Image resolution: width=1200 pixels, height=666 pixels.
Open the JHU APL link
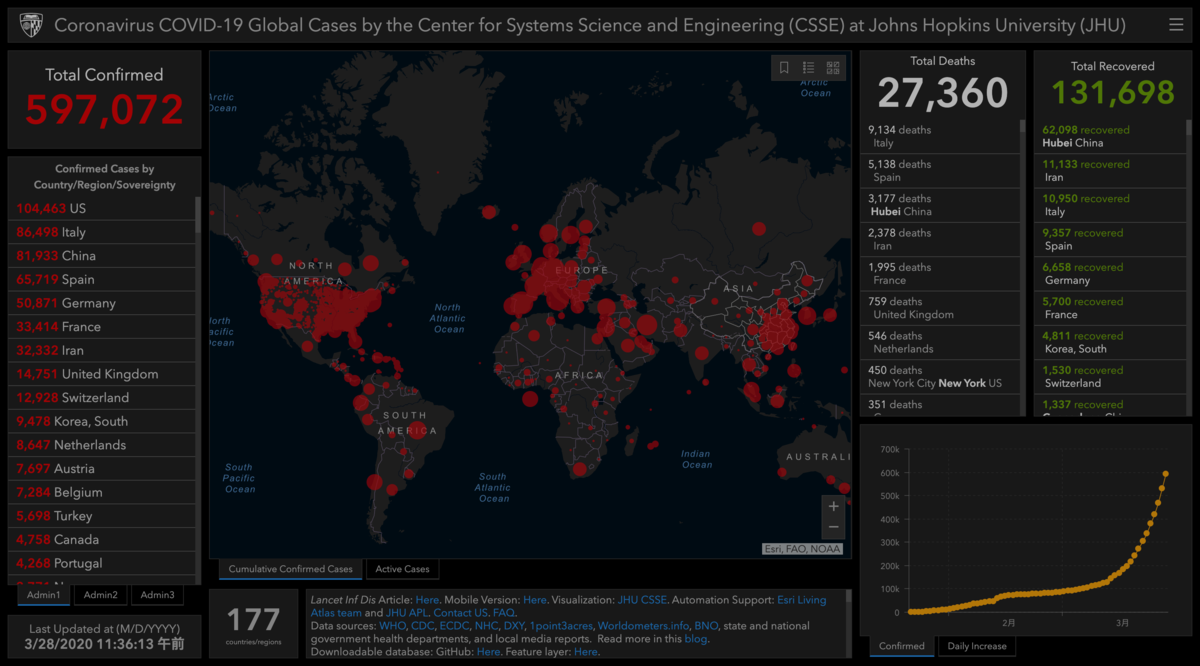point(406,613)
